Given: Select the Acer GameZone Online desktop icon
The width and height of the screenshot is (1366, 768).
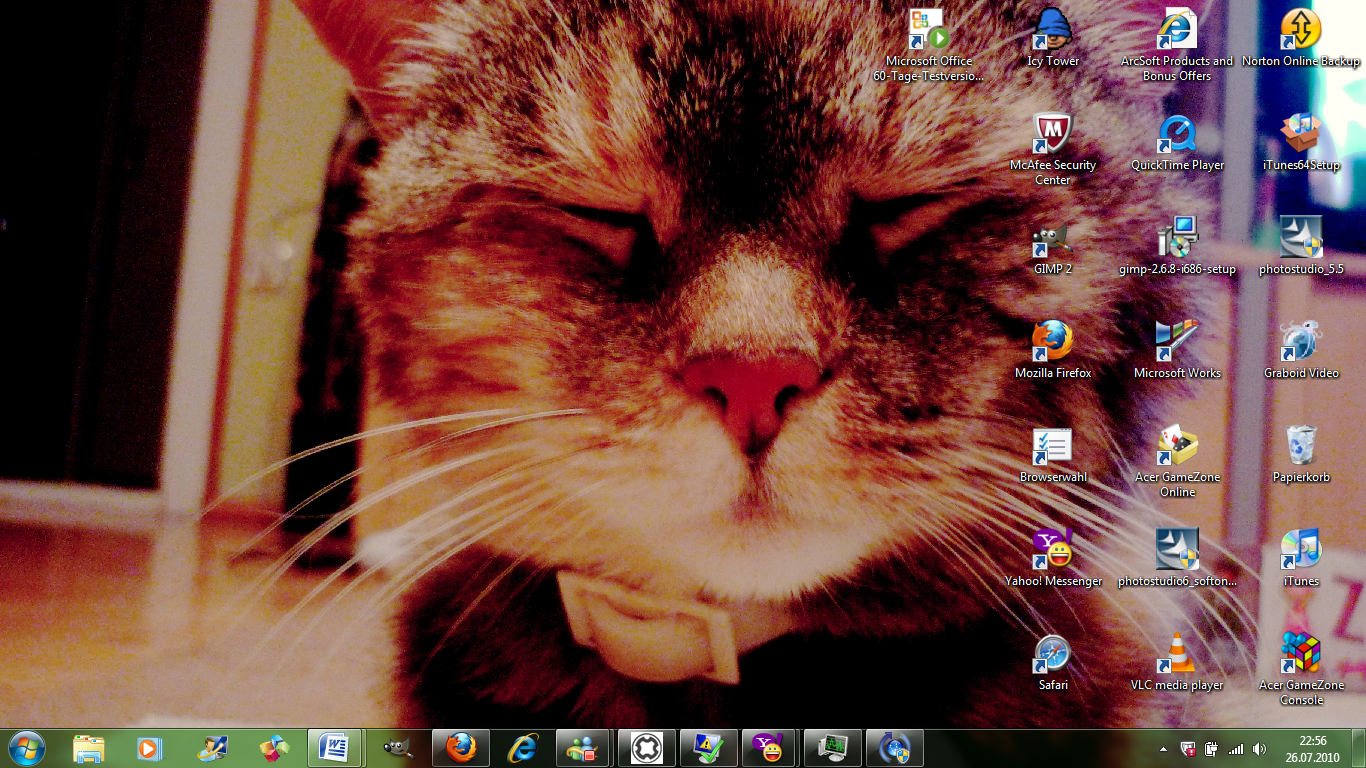Looking at the screenshot, I should point(1177,462).
